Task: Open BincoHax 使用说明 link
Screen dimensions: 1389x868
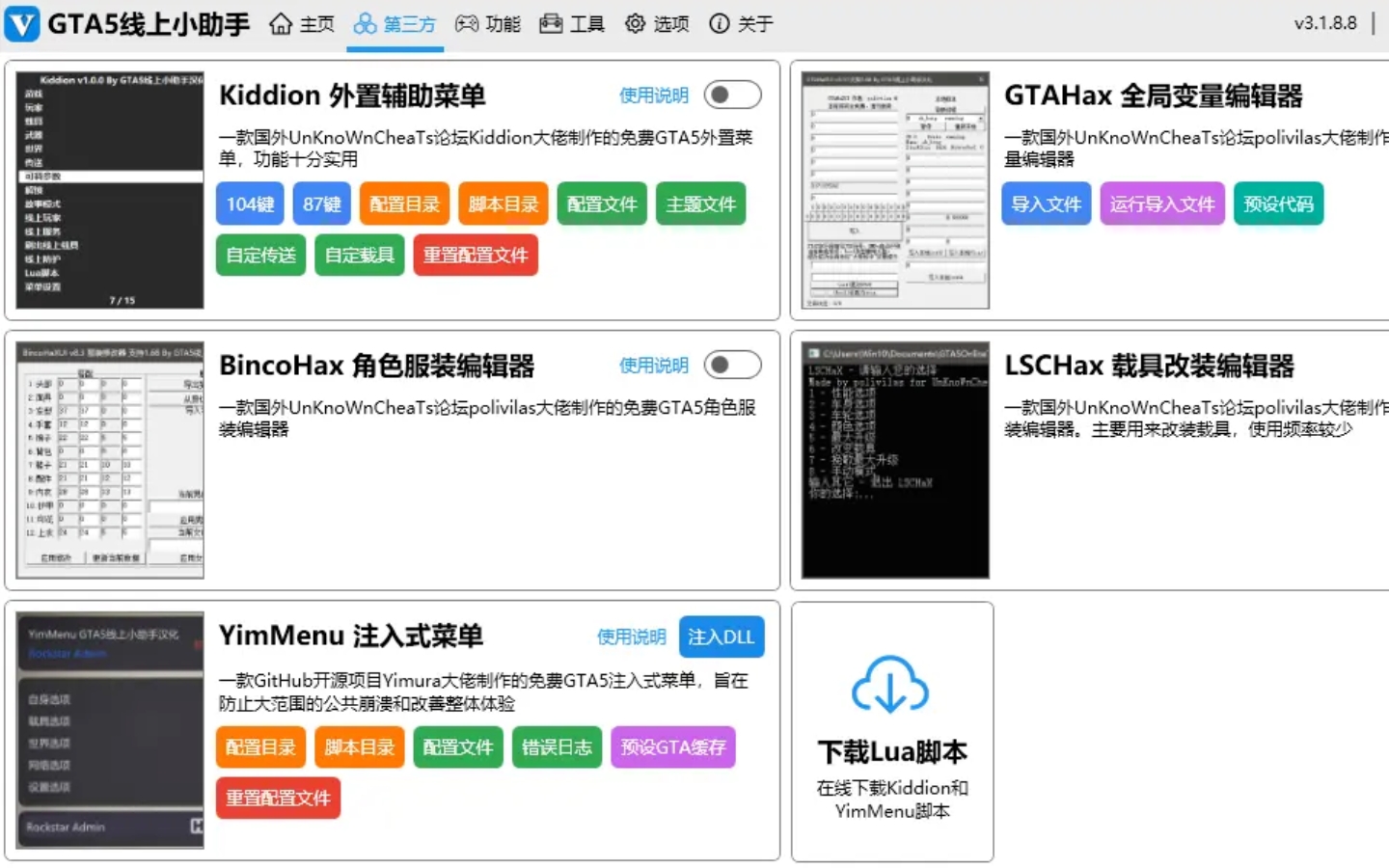Action: (x=654, y=366)
